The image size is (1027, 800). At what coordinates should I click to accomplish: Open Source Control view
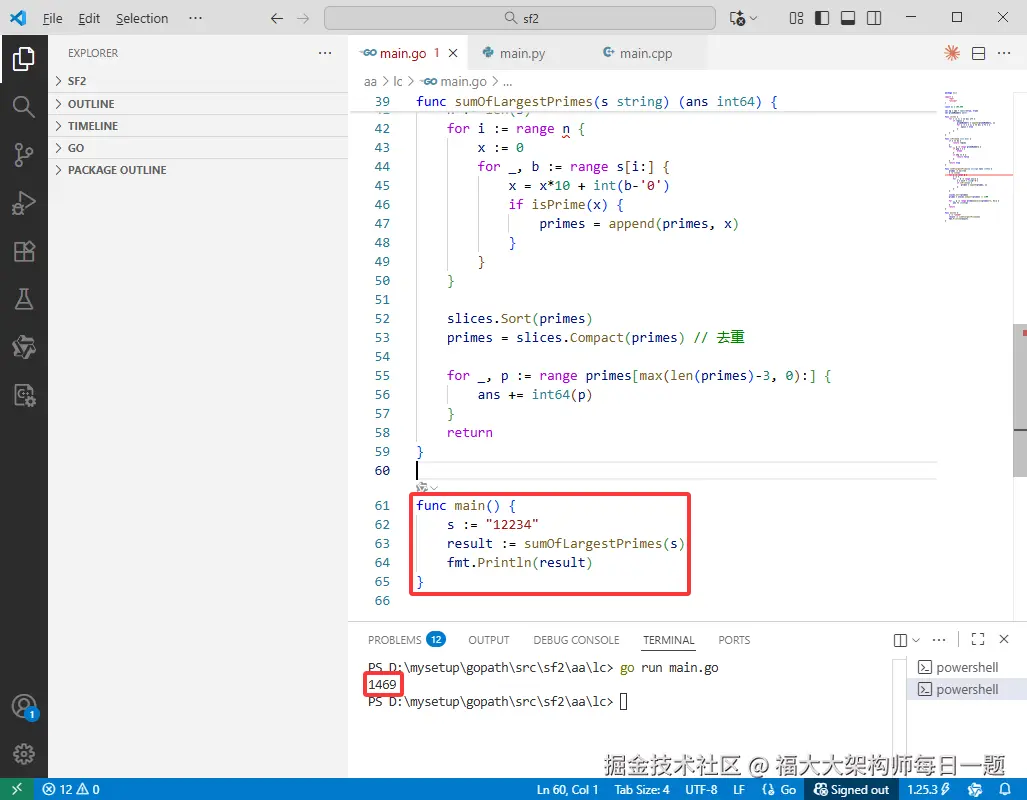[24, 155]
